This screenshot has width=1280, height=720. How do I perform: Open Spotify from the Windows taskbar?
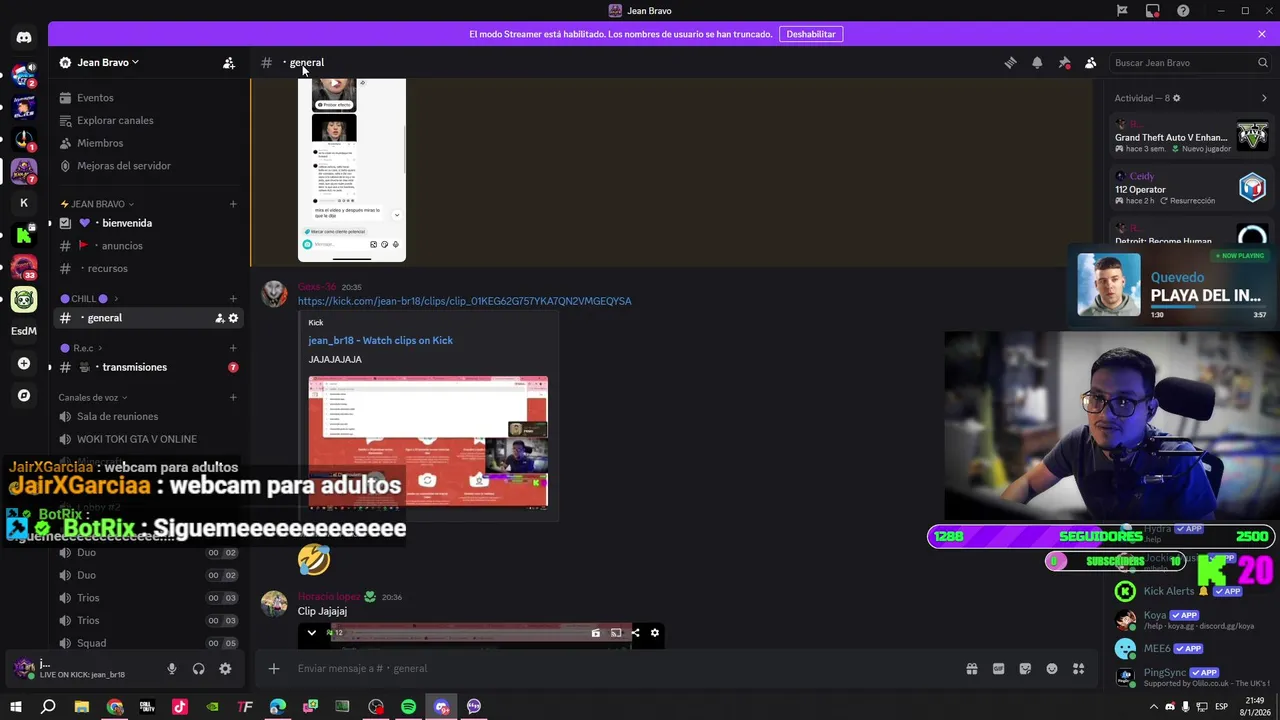pyautogui.click(x=408, y=707)
